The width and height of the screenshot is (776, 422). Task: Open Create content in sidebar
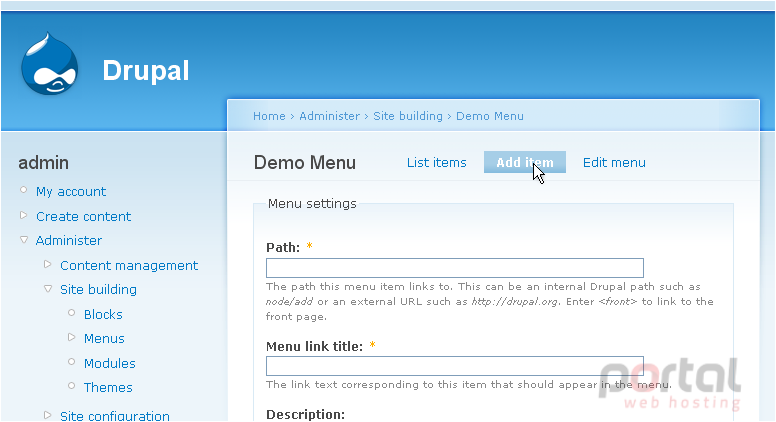pyautogui.click(x=84, y=217)
